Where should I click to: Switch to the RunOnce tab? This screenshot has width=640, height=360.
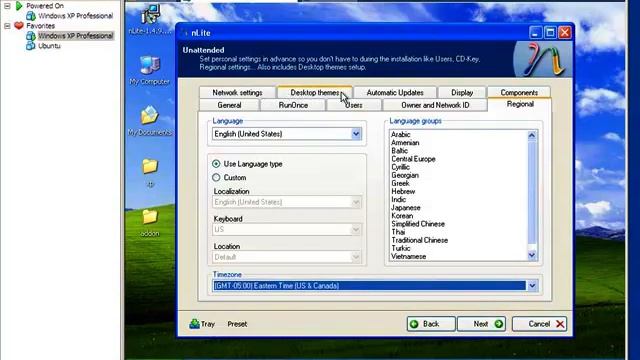pos(293,105)
